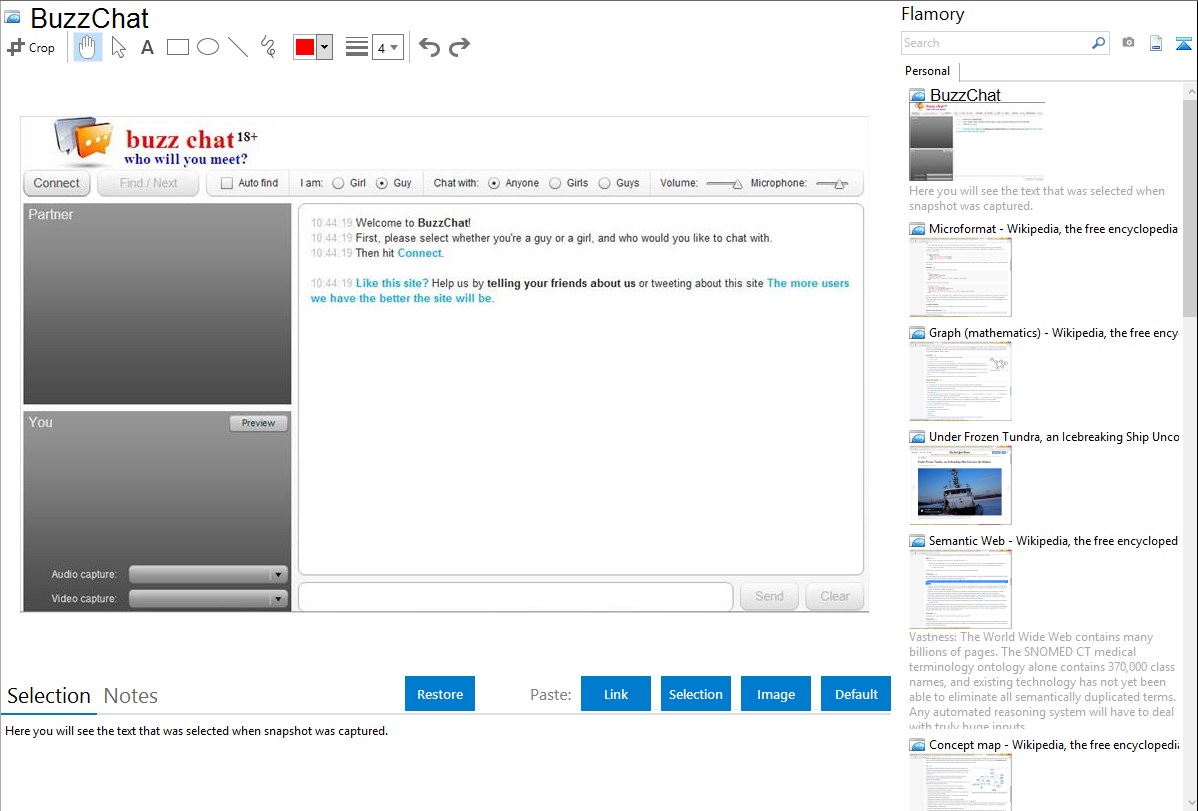Choose the arrow pointer tool
The image size is (1198, 811).
pos(118,47)
